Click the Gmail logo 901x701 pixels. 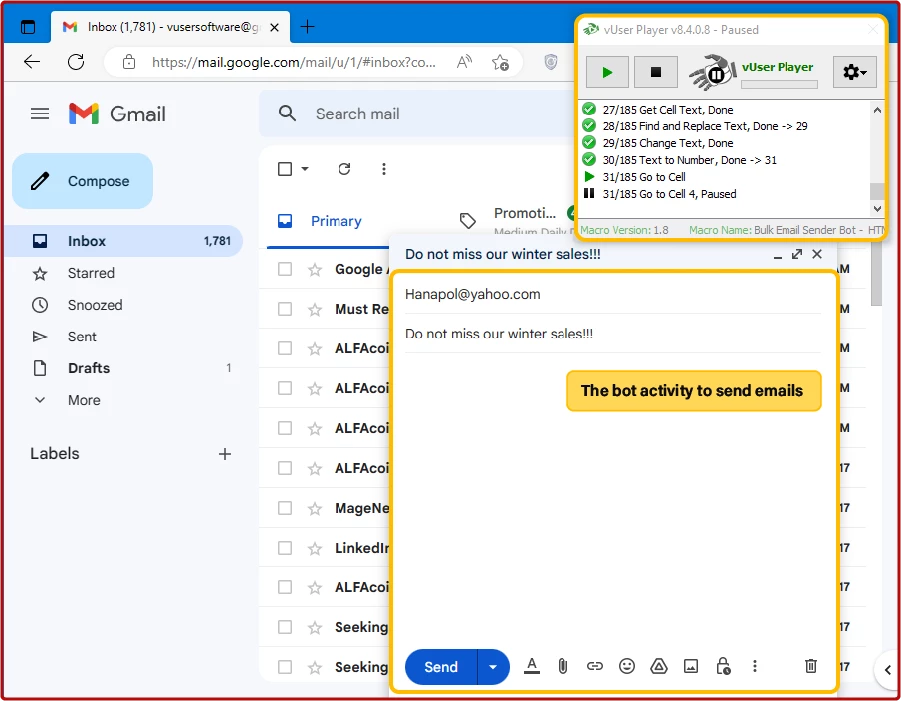[117, 114]
